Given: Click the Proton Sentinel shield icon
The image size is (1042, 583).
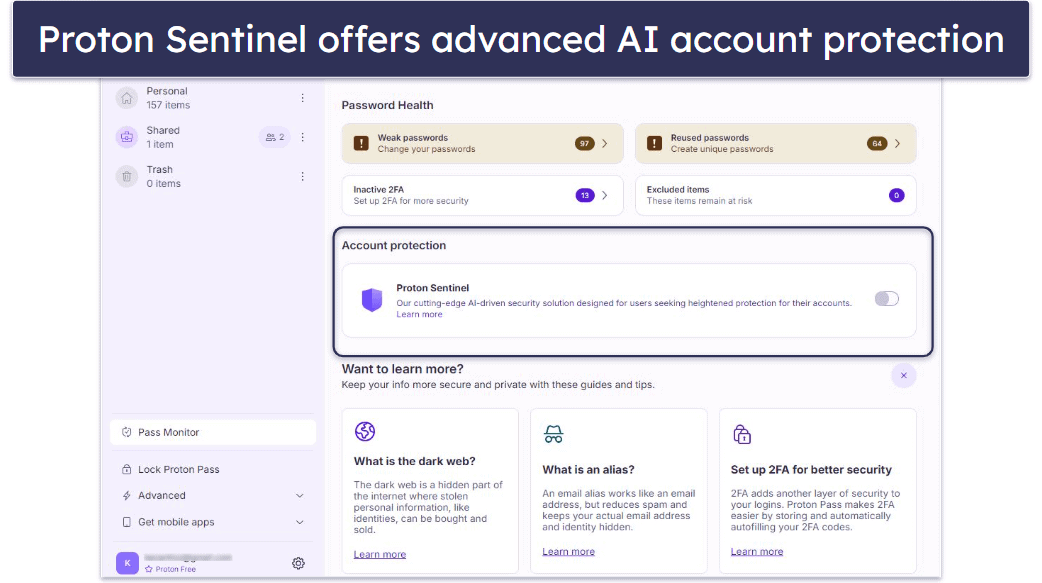Looking at the screenshot, I should coord(371,300).
